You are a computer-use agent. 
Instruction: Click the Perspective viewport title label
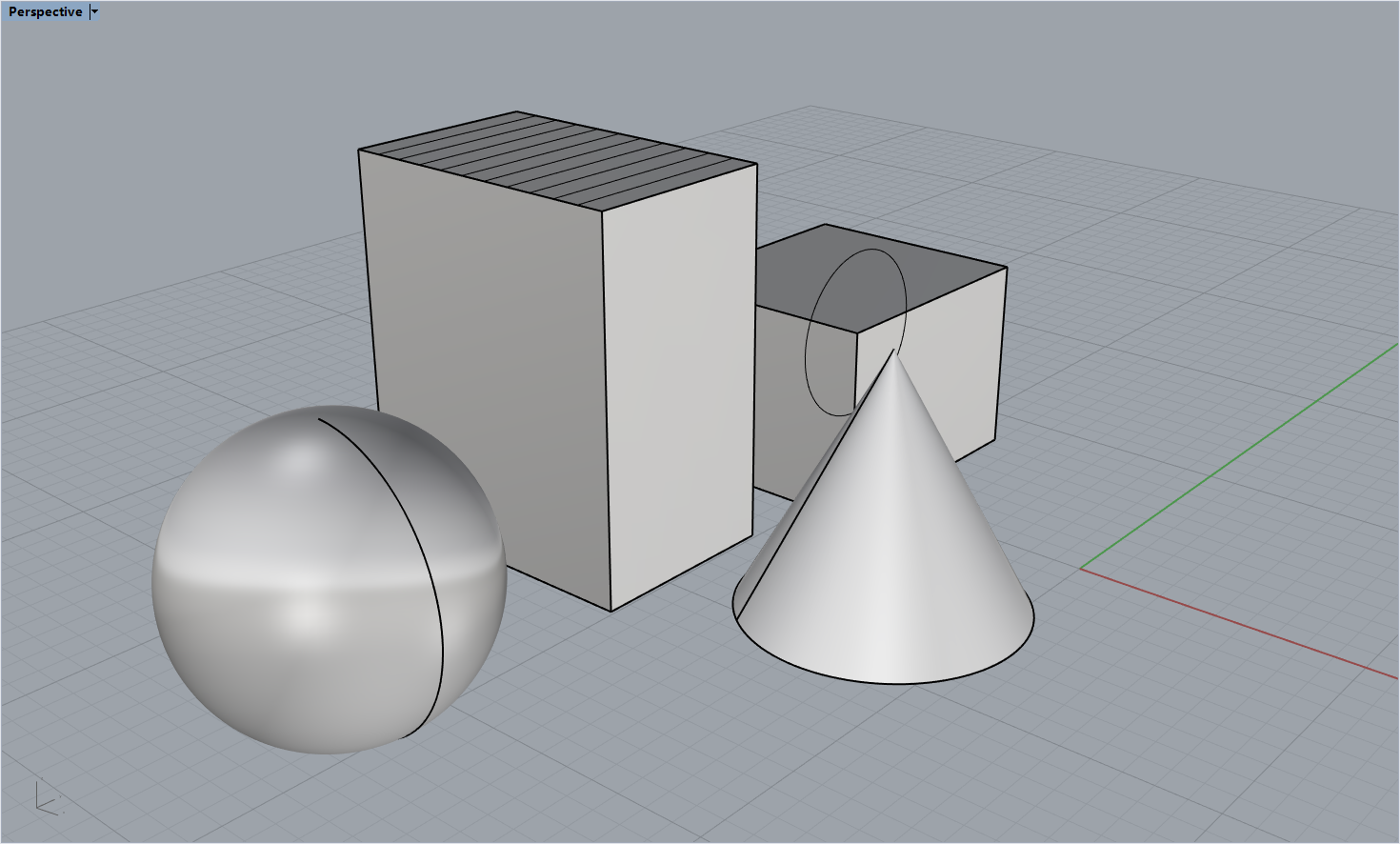coord(45,11)
